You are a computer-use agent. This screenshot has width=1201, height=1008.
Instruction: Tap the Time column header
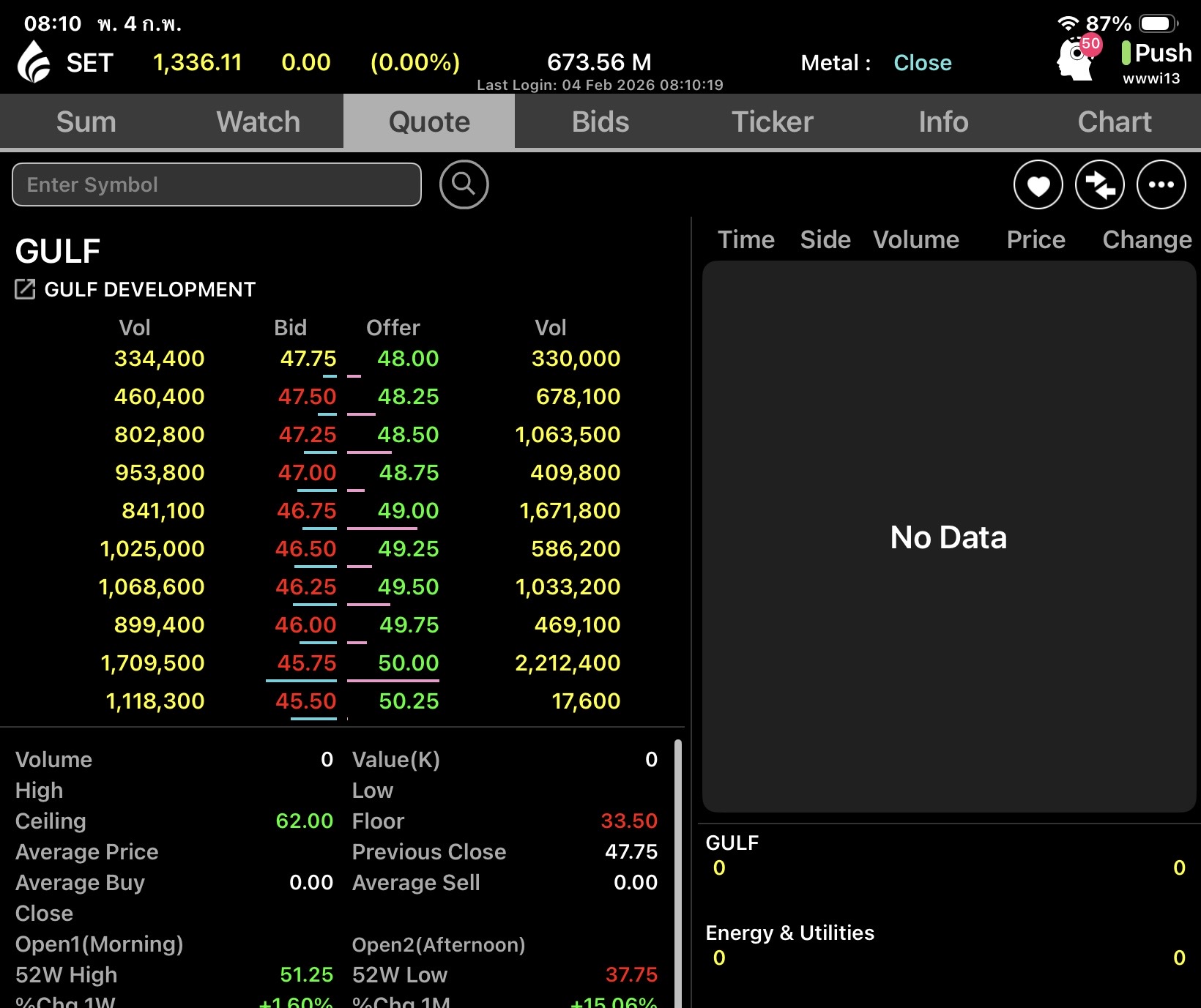click(745, 239)
